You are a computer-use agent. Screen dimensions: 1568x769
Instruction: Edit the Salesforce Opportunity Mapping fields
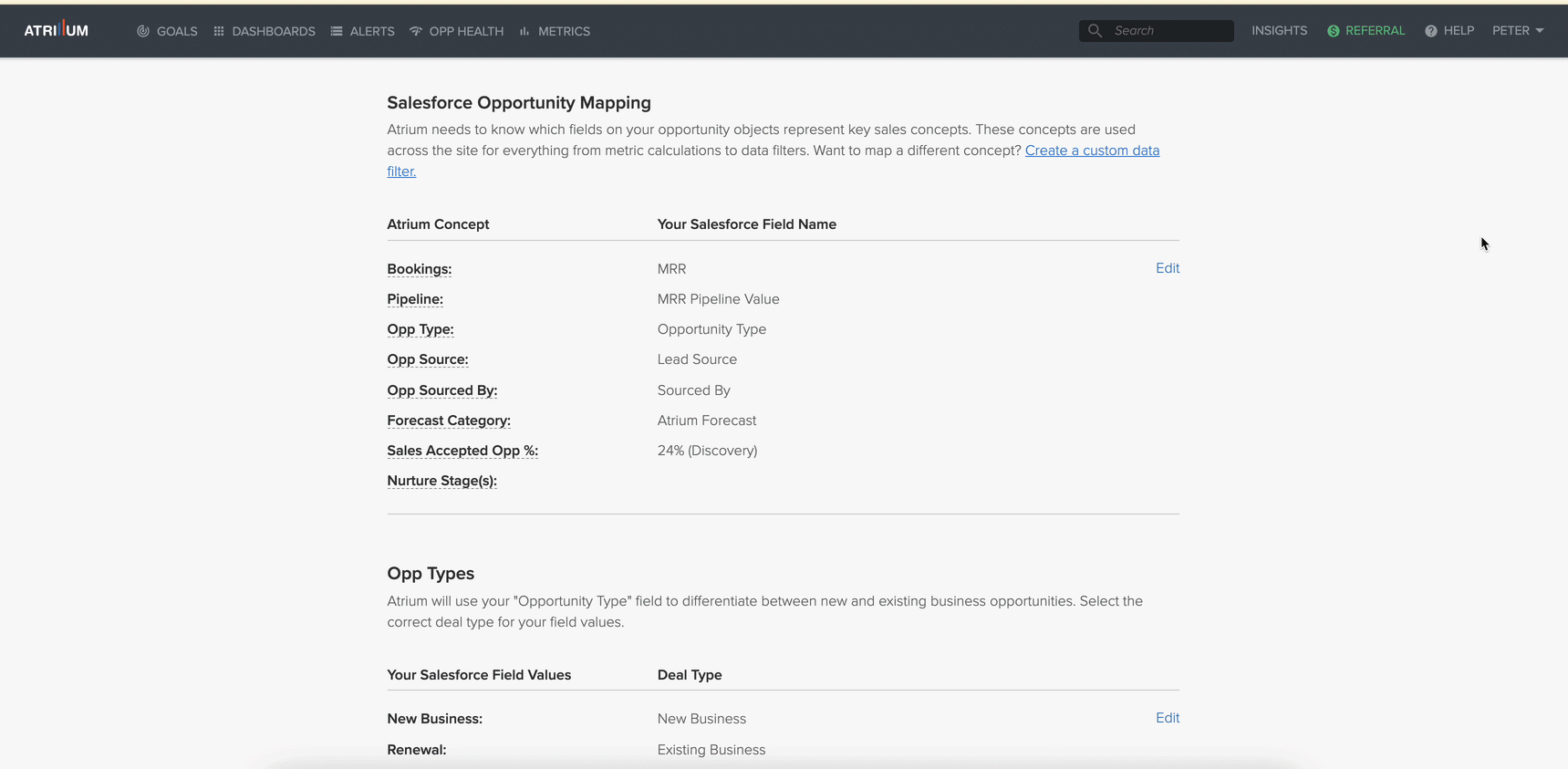click(x=1168, y=268)
